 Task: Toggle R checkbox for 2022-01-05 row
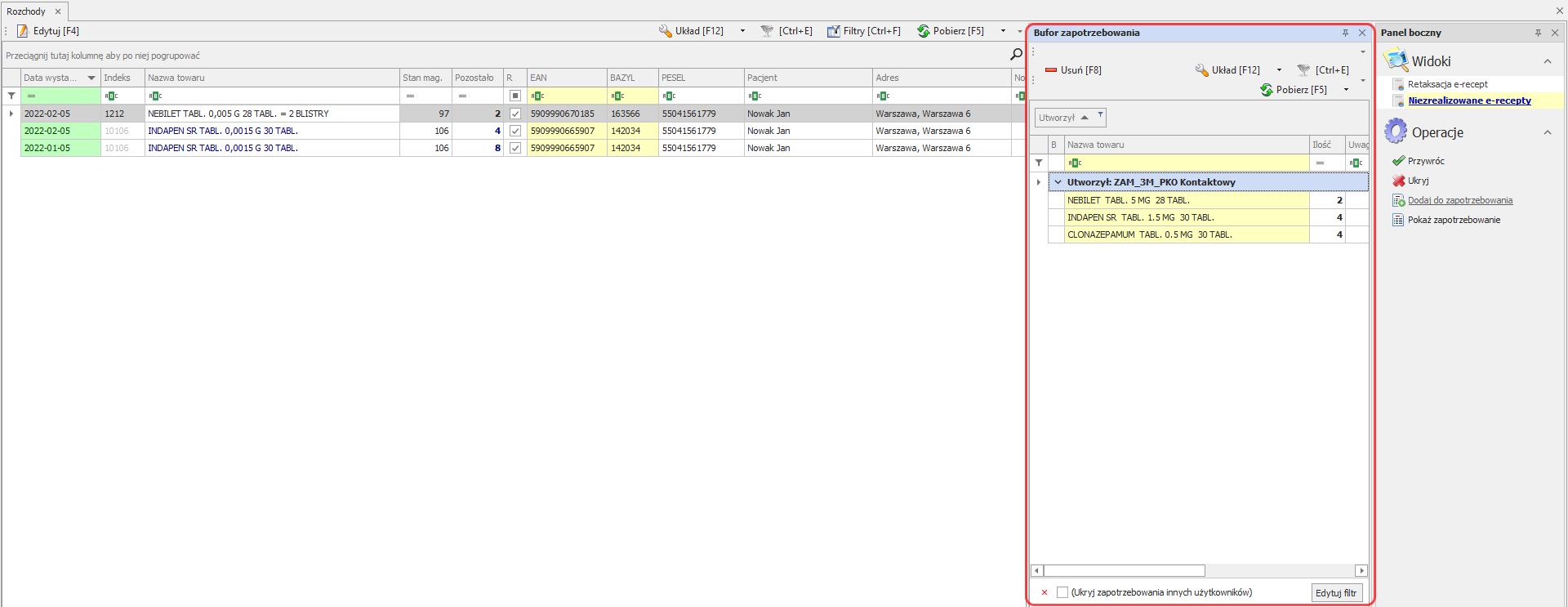515,148
